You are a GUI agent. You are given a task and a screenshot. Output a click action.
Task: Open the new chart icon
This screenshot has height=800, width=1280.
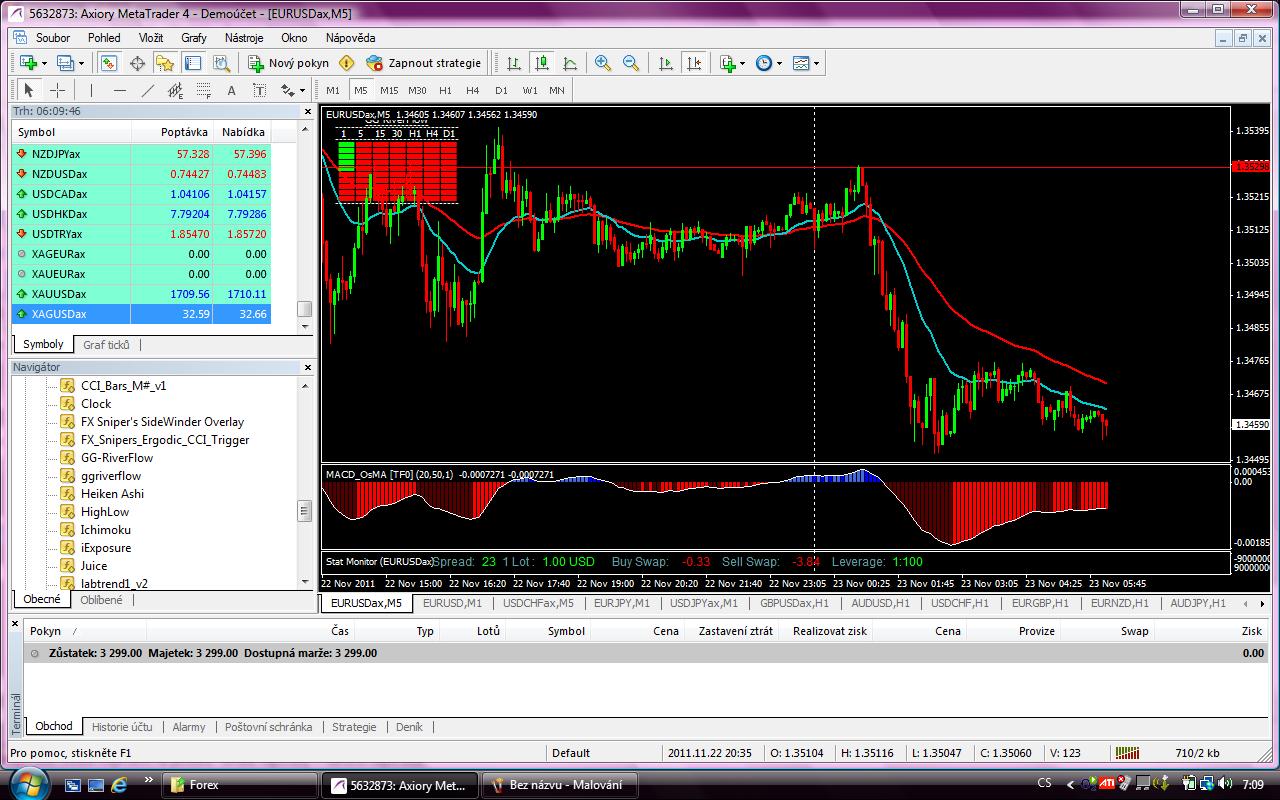[28, 63]
